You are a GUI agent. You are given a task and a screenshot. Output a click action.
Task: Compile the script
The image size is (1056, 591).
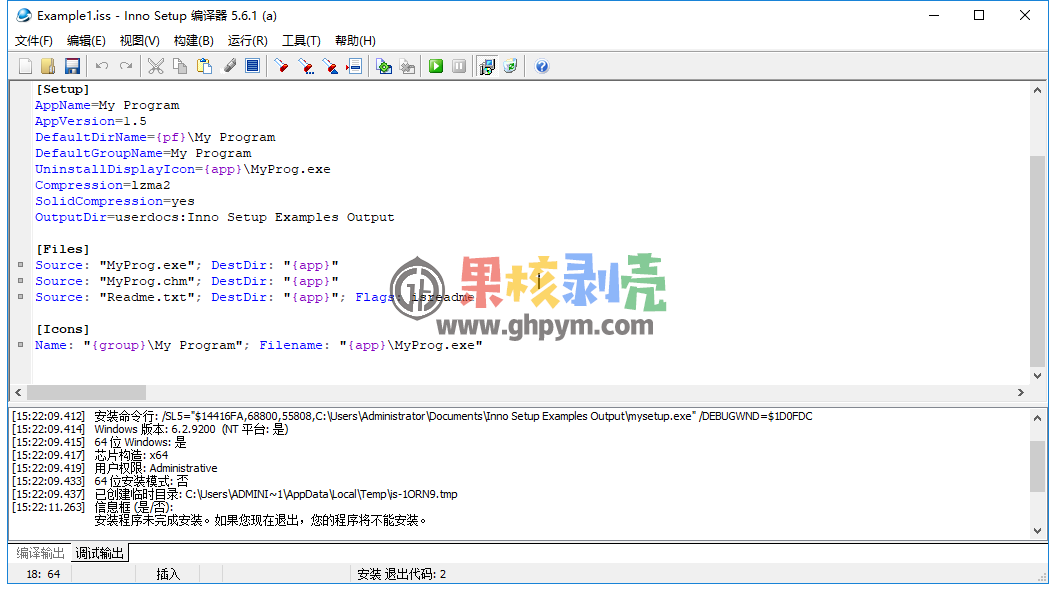384,66
